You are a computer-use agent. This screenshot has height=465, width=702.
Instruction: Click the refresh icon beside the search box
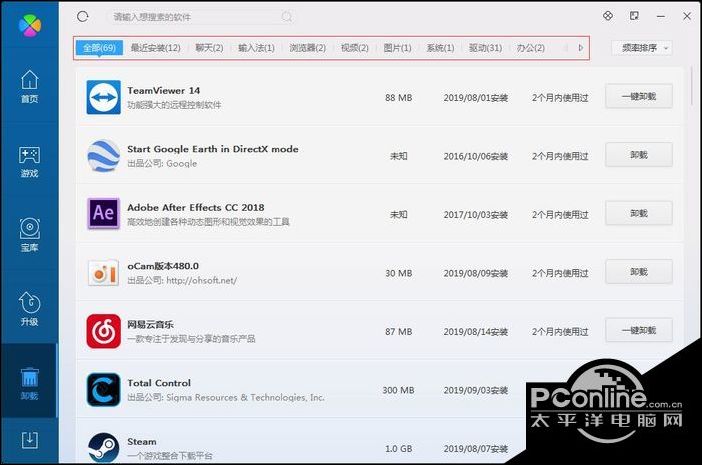point(83,17)
